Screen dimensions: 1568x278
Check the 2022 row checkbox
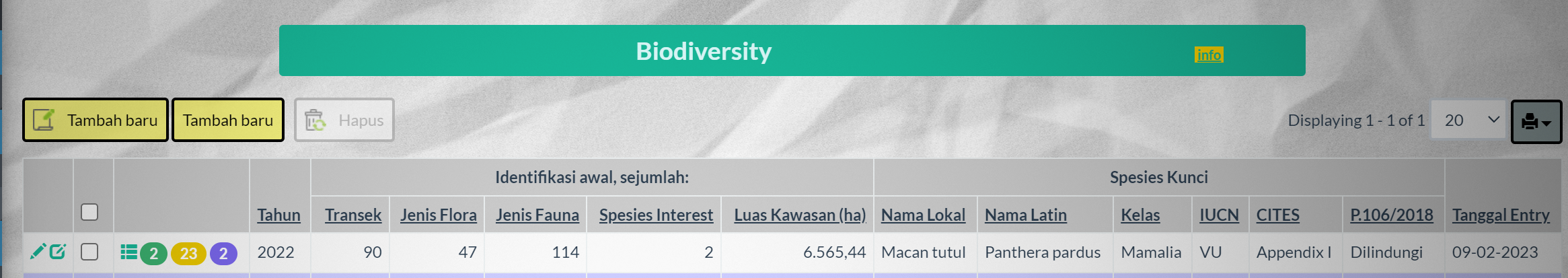coord(89,252)
